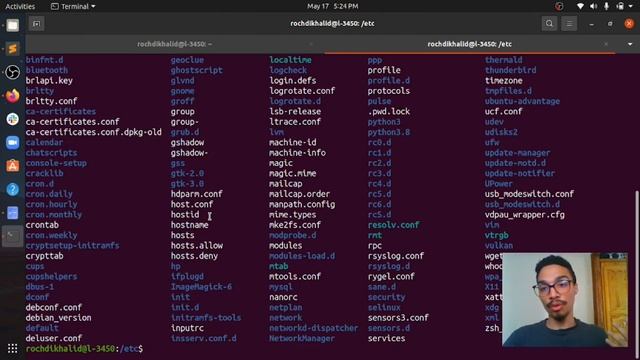This screenshot has width=640, height=360.
Task: Select the /etc terminal tab
Action: (x=469, y=44)
